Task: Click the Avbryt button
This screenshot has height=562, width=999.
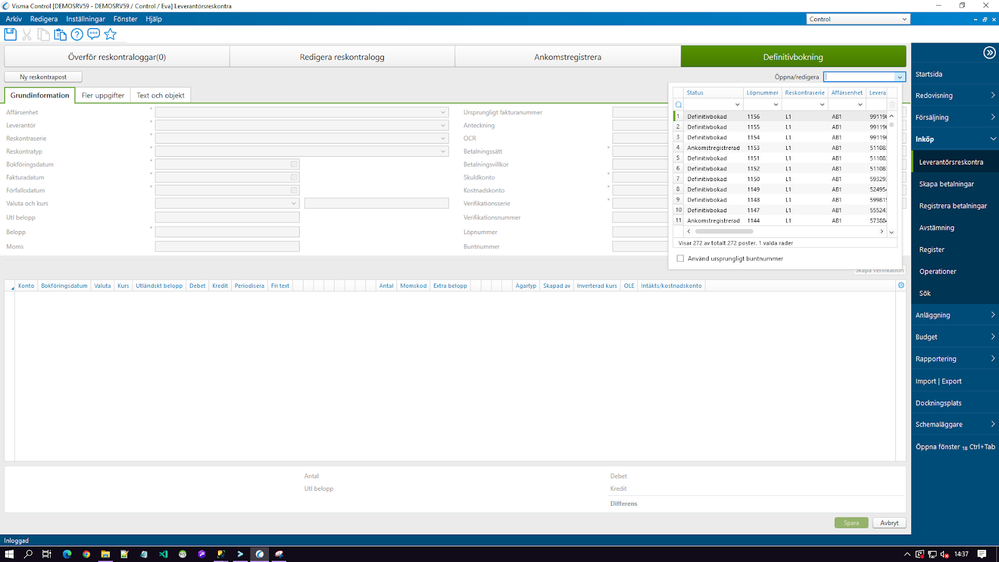Action: (x=889, y=523)
